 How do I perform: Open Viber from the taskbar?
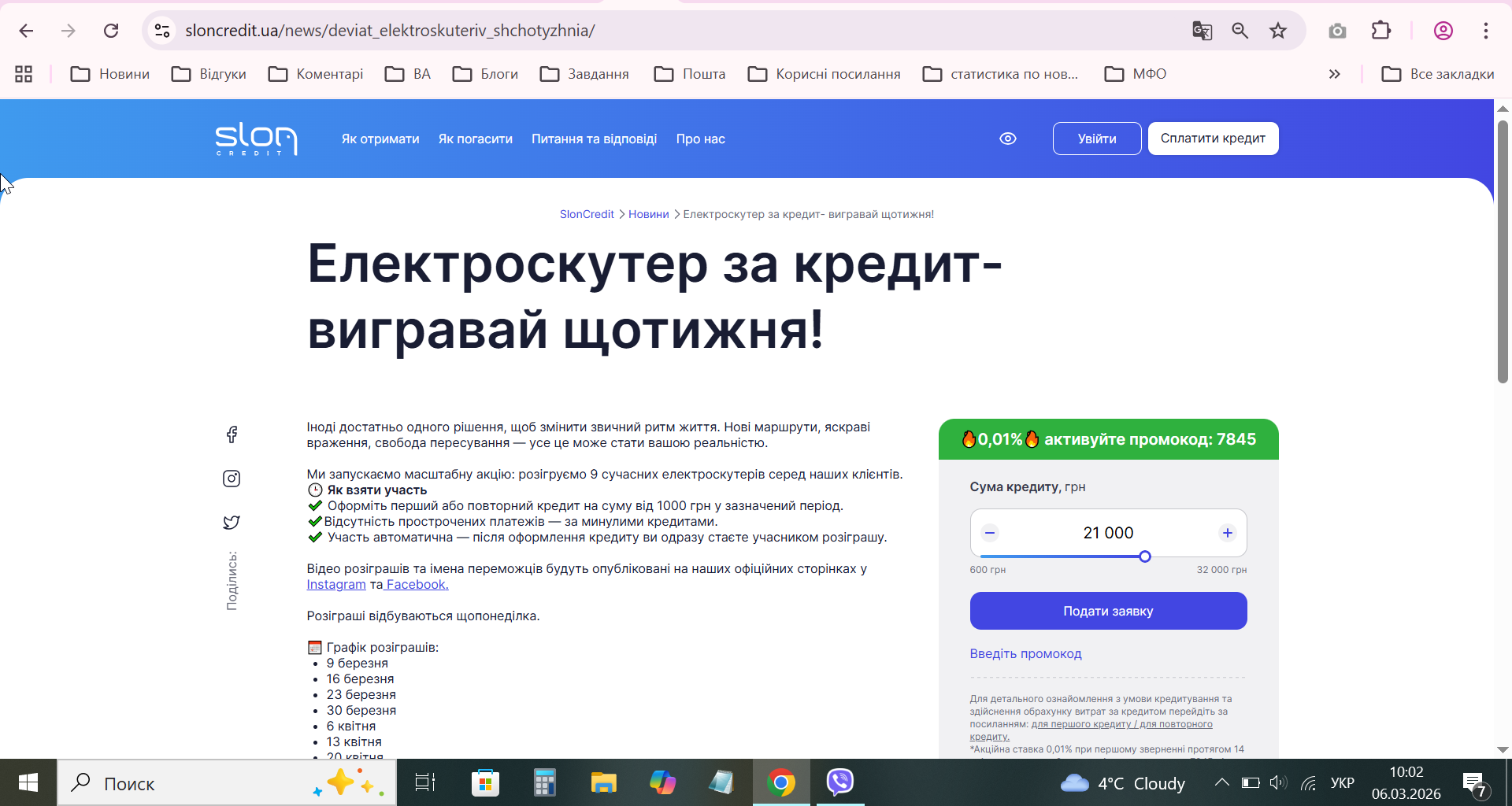pyautogui.click(x=840, y=782)
